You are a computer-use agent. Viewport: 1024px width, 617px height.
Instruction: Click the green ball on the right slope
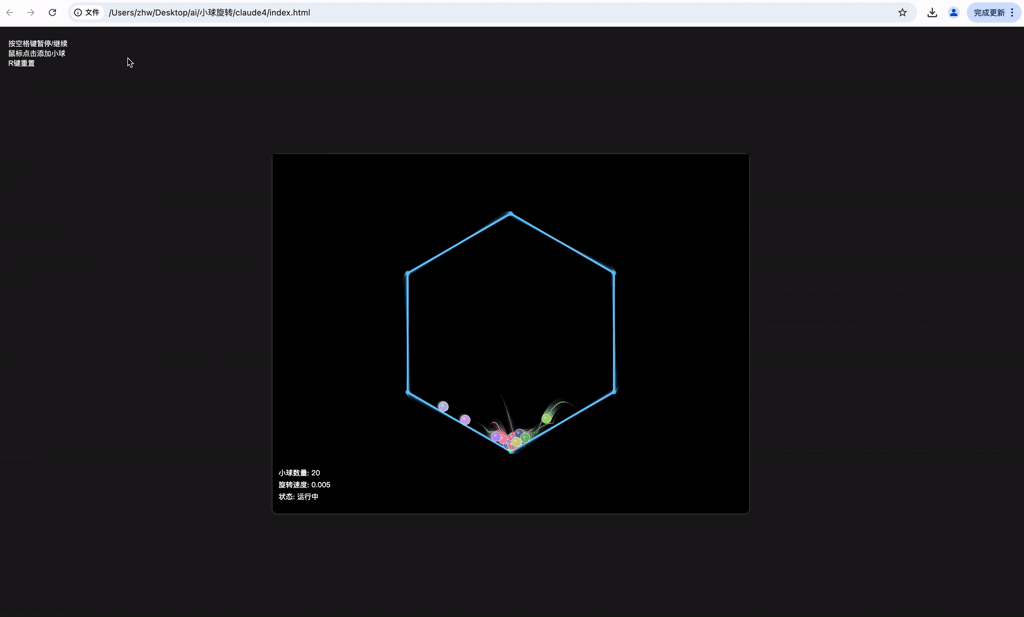click(x=547, y=418)
